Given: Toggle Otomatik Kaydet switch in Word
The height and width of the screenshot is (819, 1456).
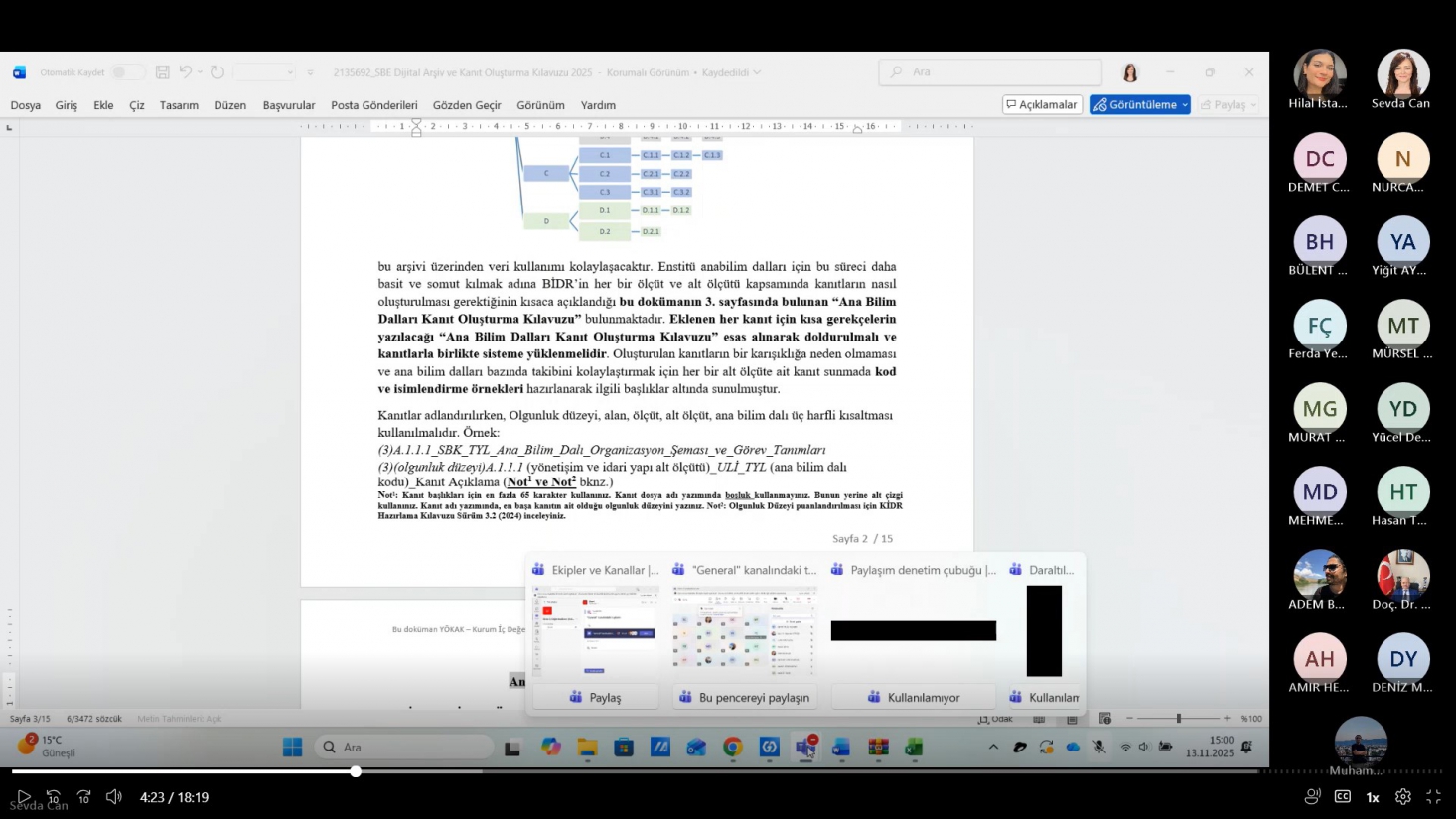Looking at the screenshot, I should tap(126, 72).
